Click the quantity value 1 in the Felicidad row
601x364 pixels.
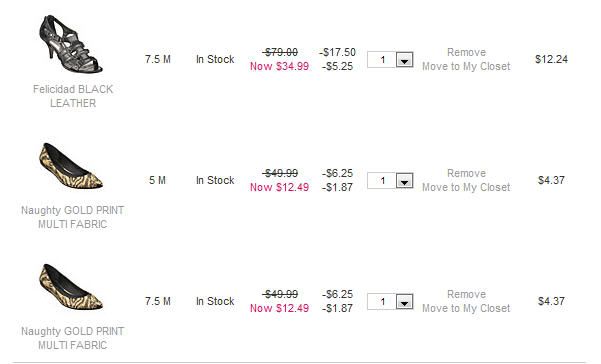tap(382, 60)
